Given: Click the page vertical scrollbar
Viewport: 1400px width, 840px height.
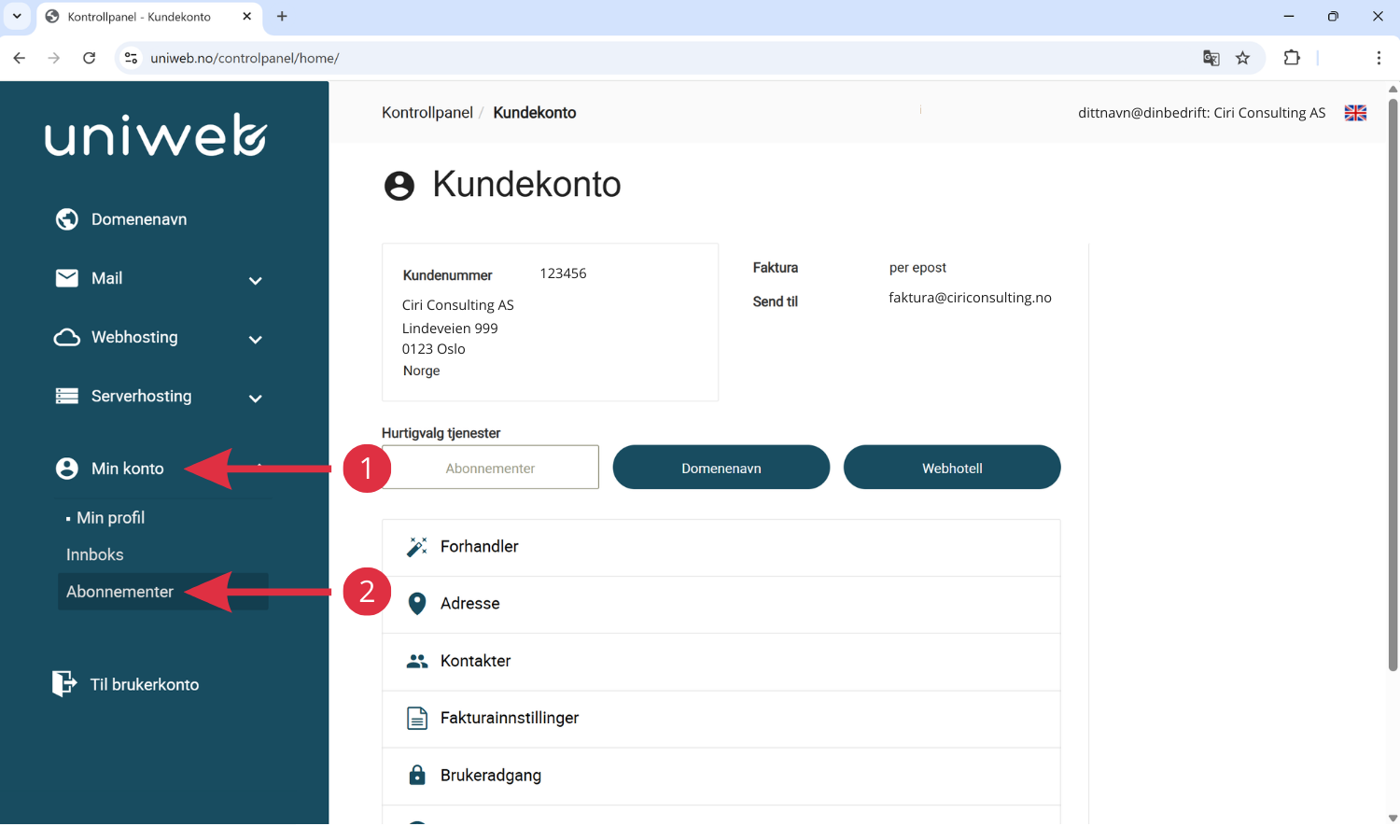Looking at the screenshot, I should [1393, 385].
